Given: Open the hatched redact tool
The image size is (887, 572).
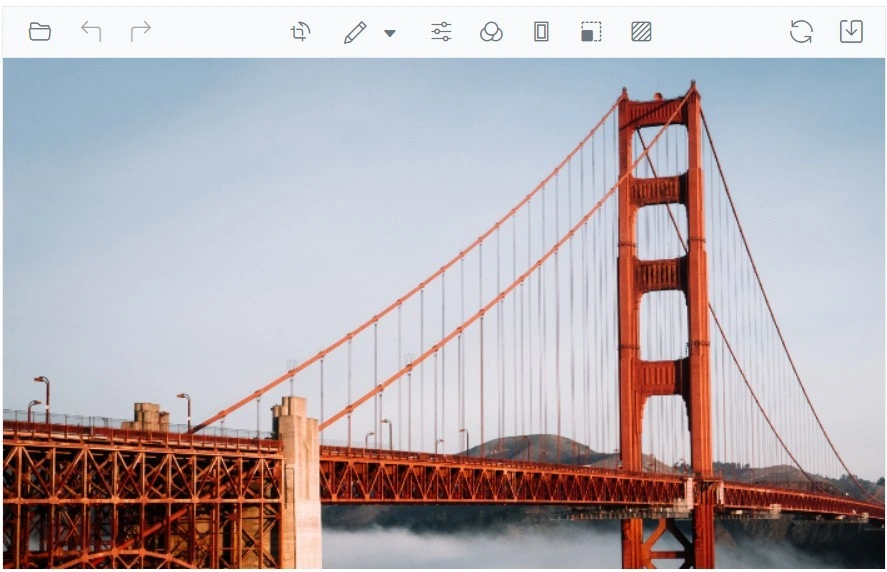Looking at the screenshot, I should click(x=641, y=32).
